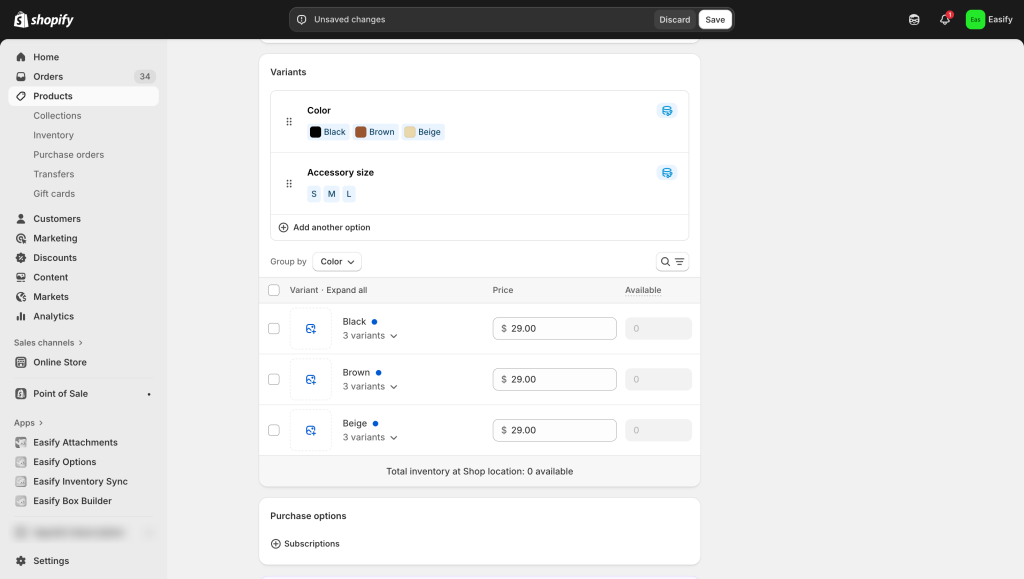Add image to the Beige variant

tap(311, 430)
